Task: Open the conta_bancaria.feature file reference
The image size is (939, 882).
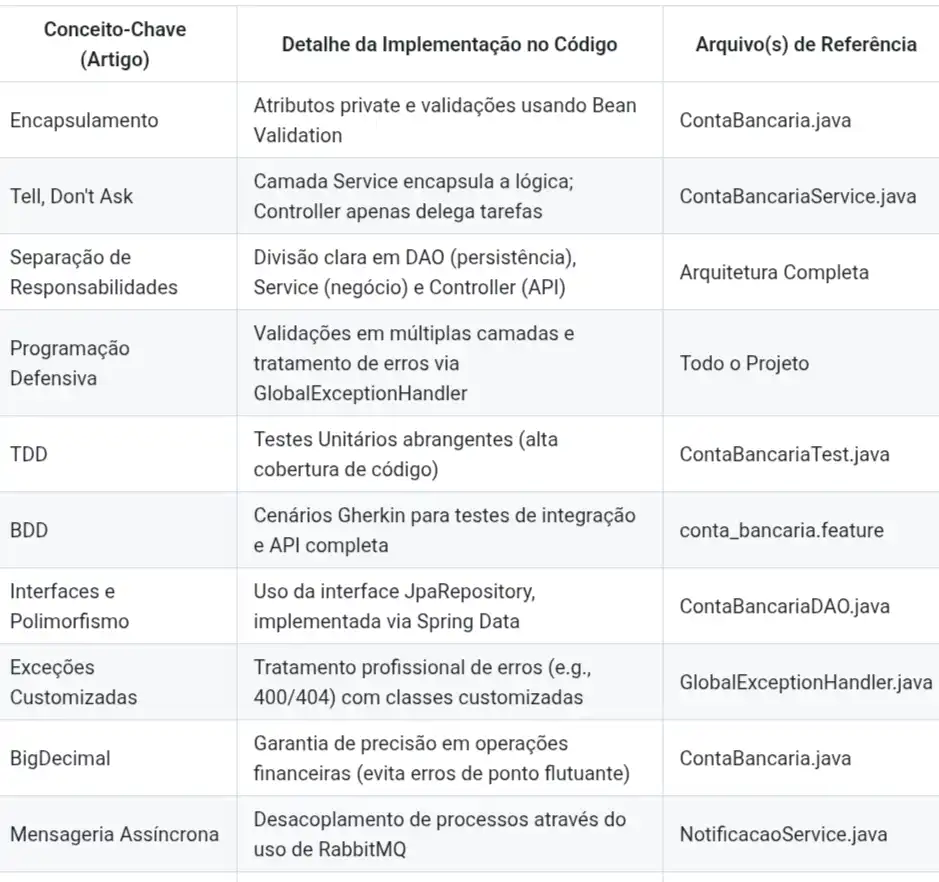Action: pos(781,530)
